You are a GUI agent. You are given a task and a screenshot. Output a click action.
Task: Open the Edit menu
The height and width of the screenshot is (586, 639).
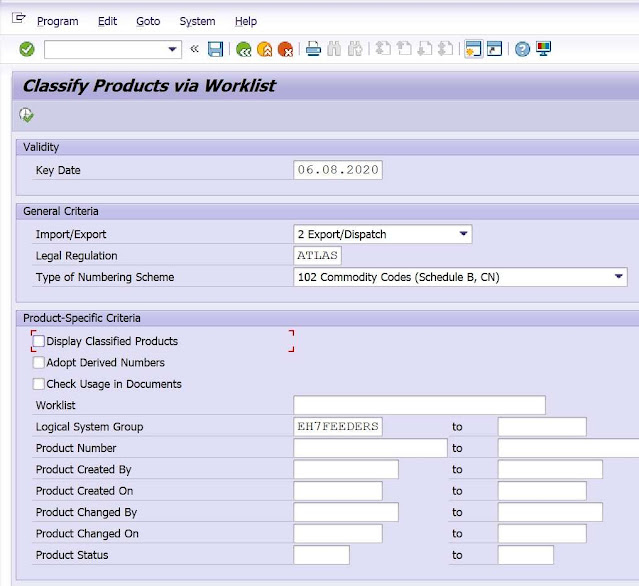coord(107,21)
